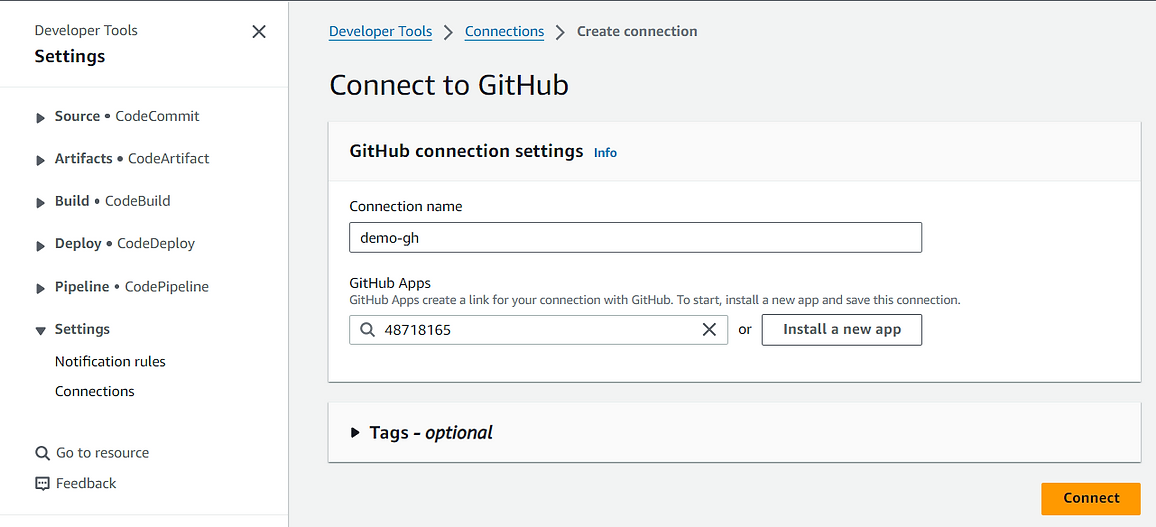Click Install a new app button

[842, 329]
